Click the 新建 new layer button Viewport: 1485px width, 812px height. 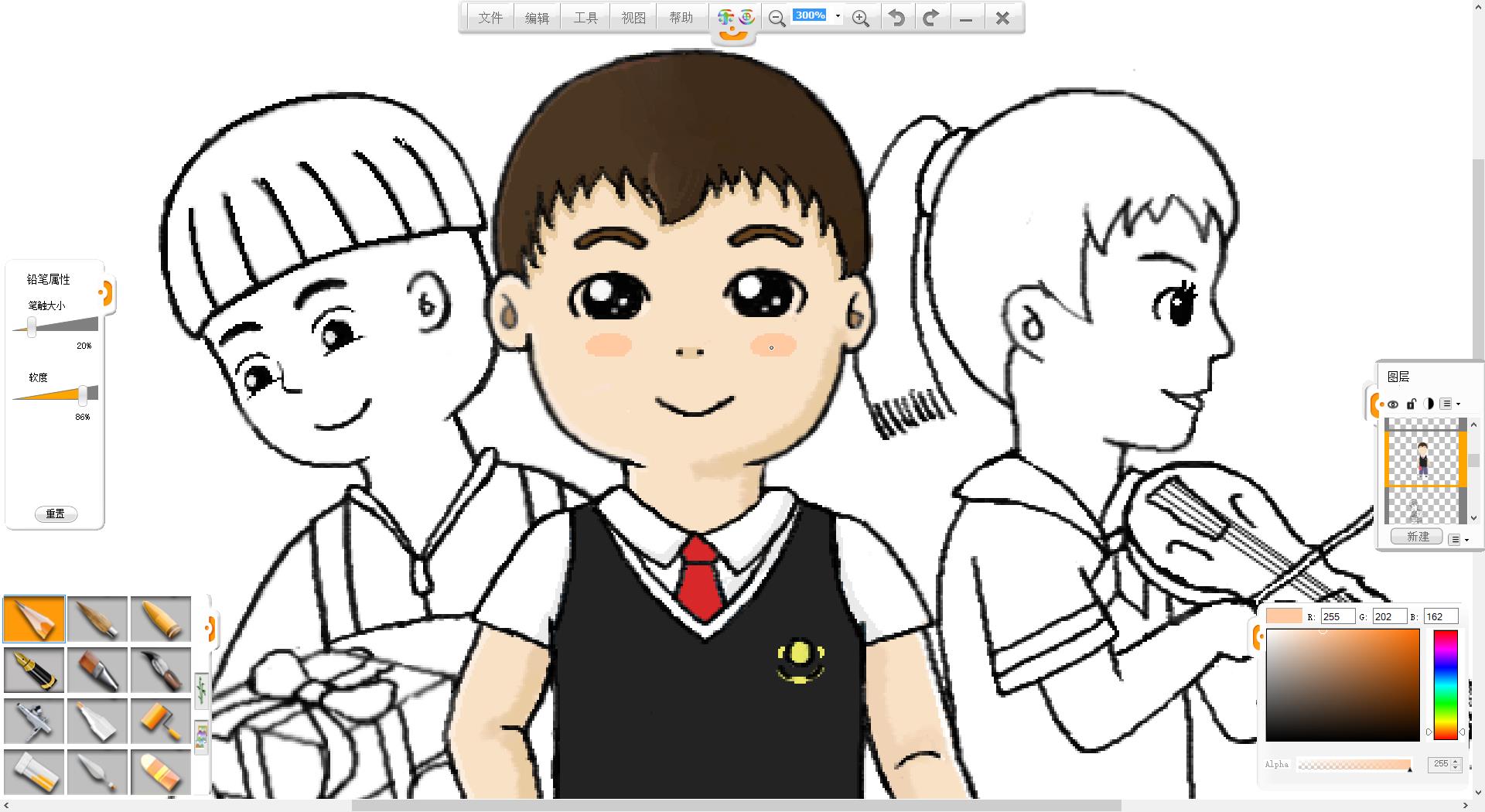pos(1418,537)
